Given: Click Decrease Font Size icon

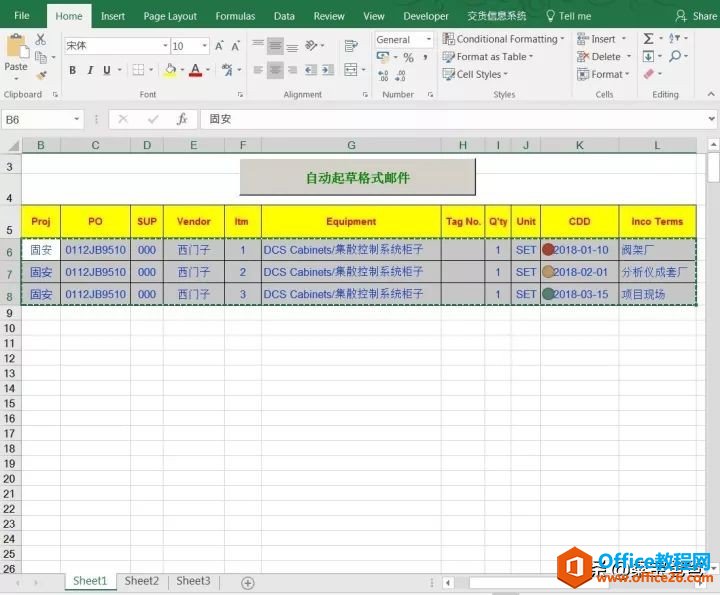Looking at the screenshot, I should pos(236,46).
